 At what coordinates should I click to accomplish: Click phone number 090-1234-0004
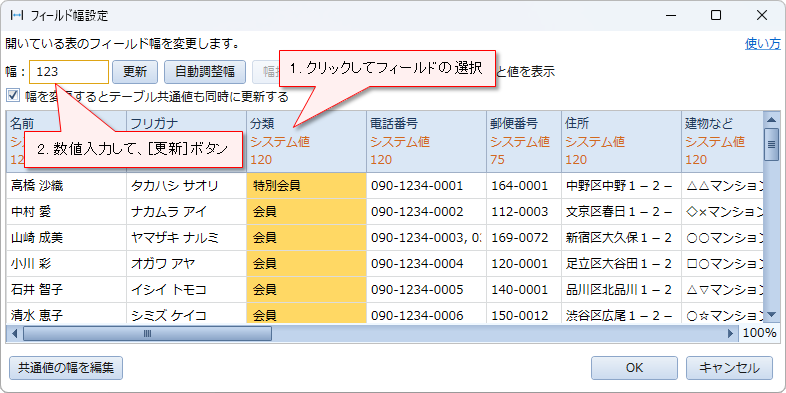[x=426, y=264]
